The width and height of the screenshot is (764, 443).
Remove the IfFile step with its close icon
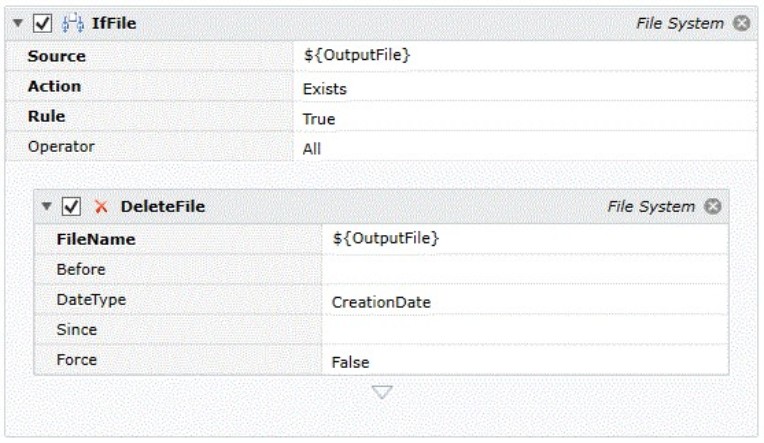click(742, 23)
